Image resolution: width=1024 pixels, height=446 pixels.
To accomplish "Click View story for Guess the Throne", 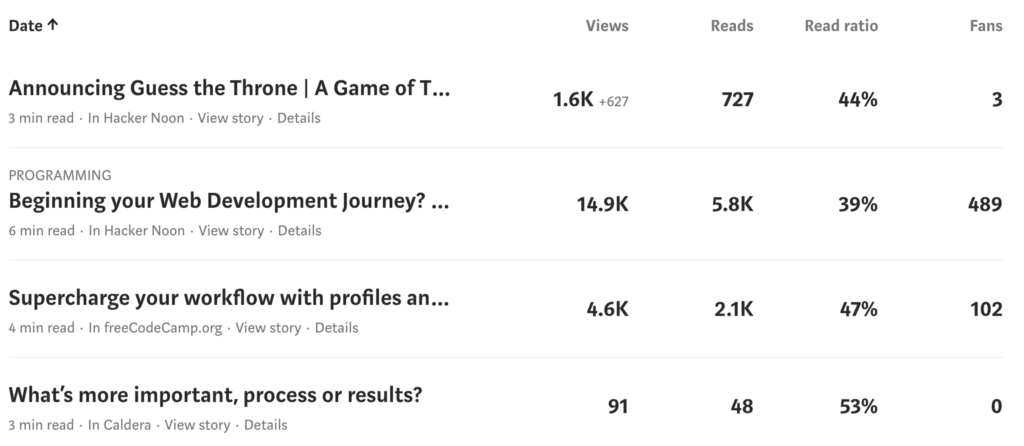I will click(x=231, y=118).
